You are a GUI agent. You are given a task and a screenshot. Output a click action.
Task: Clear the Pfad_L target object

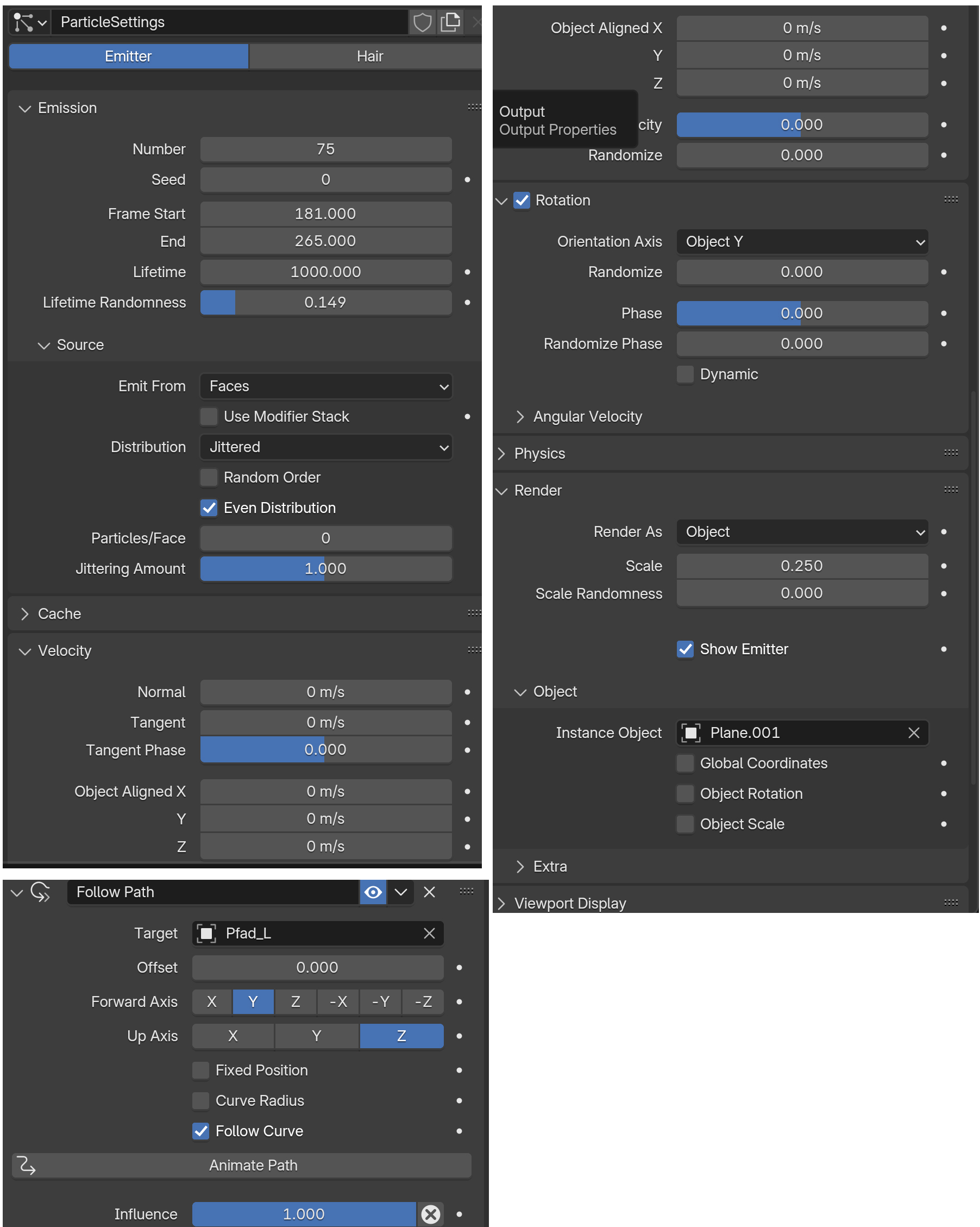pos(429,934)
